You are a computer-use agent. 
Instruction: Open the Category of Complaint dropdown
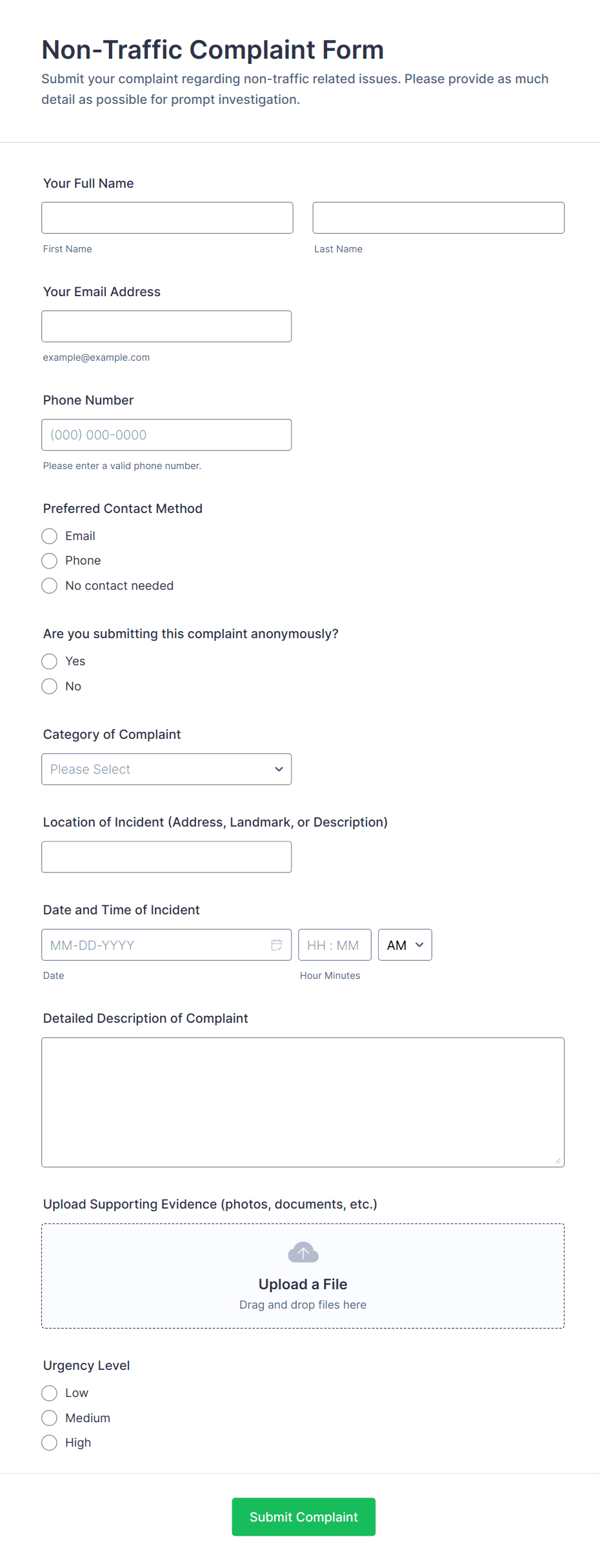coord(166,769)
